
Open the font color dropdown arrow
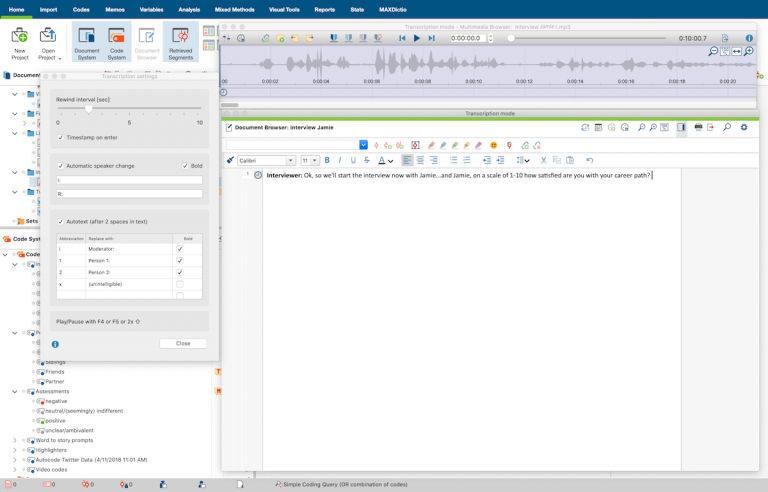click(391, 161)
